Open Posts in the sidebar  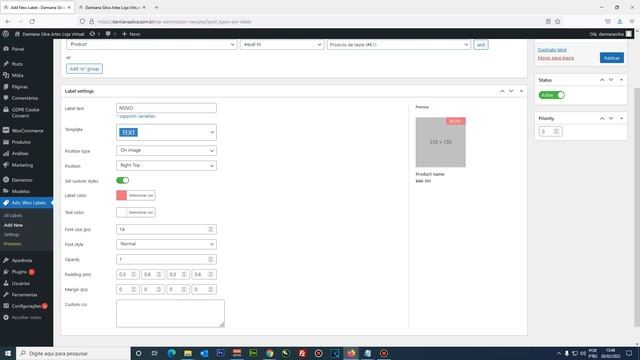(17, 64)
